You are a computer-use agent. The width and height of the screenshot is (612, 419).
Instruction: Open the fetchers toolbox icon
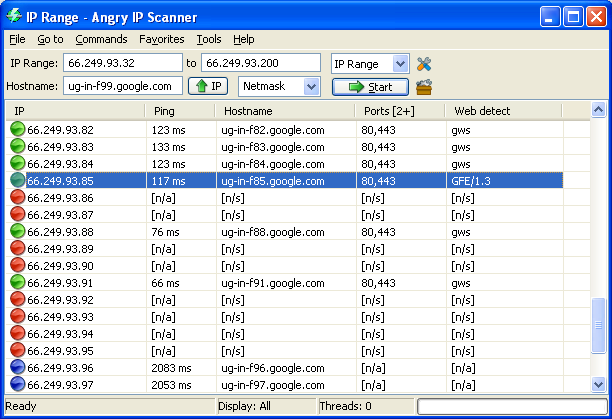coord(424,87)
